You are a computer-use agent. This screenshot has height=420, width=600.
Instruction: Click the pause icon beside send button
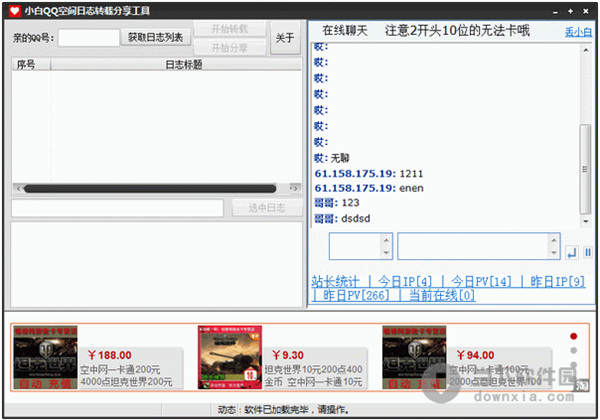point(588,252)
